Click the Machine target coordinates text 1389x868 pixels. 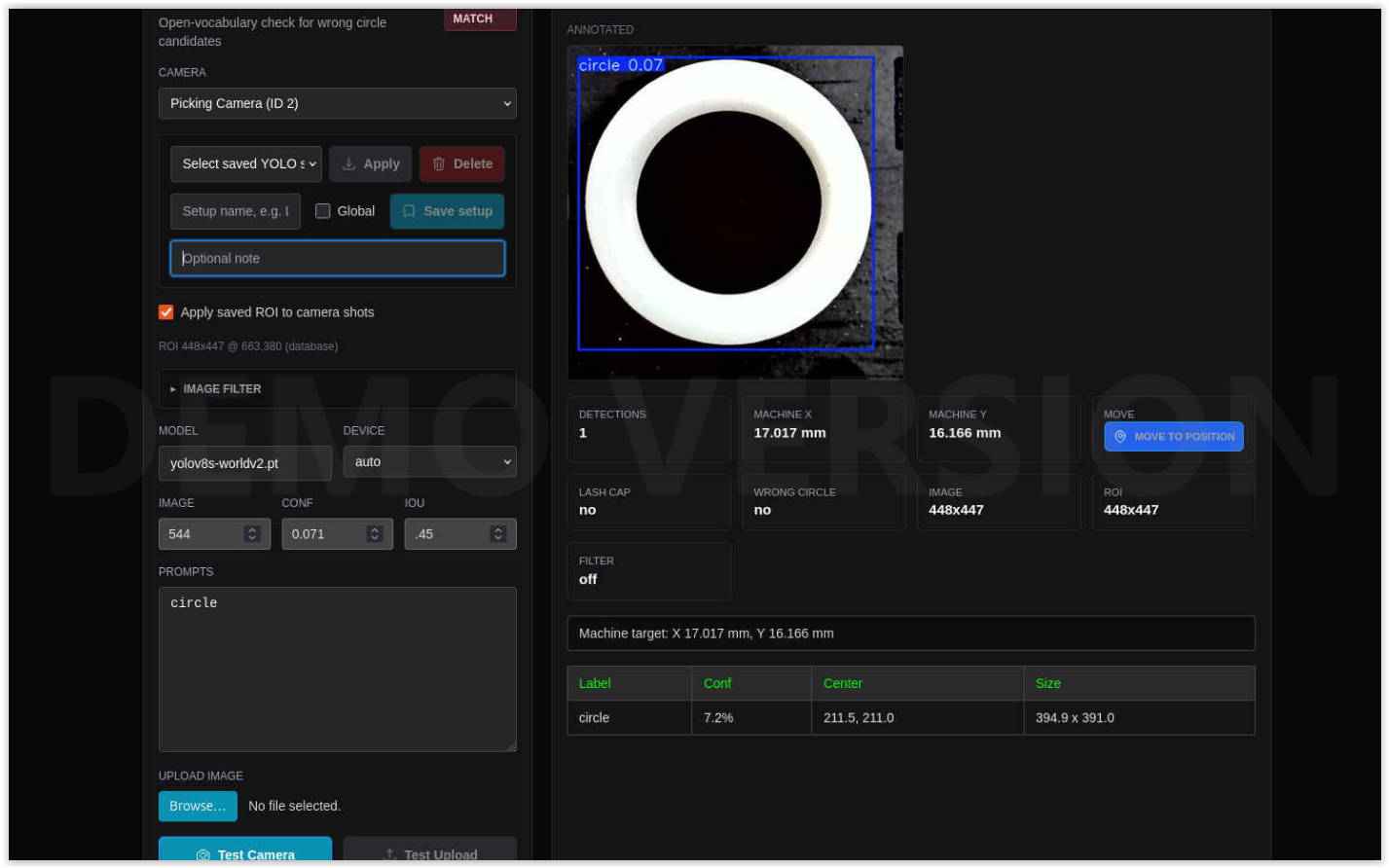[707, 633]
